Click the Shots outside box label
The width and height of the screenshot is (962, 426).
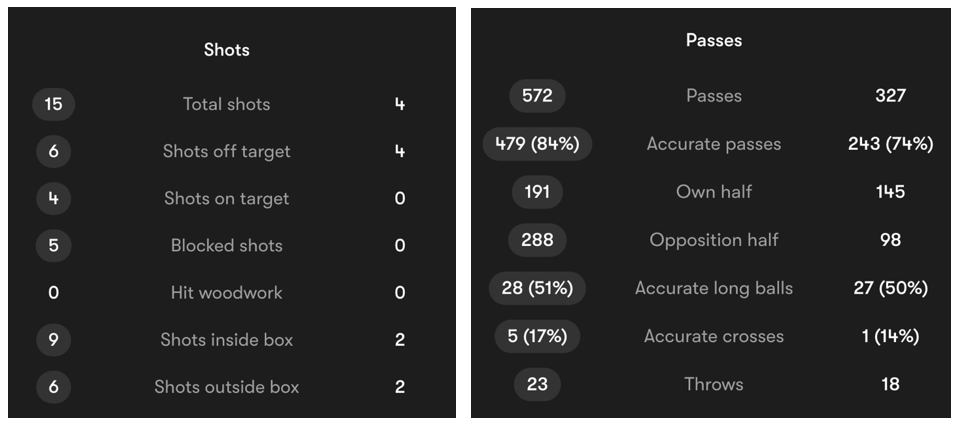tap(226, 387)
